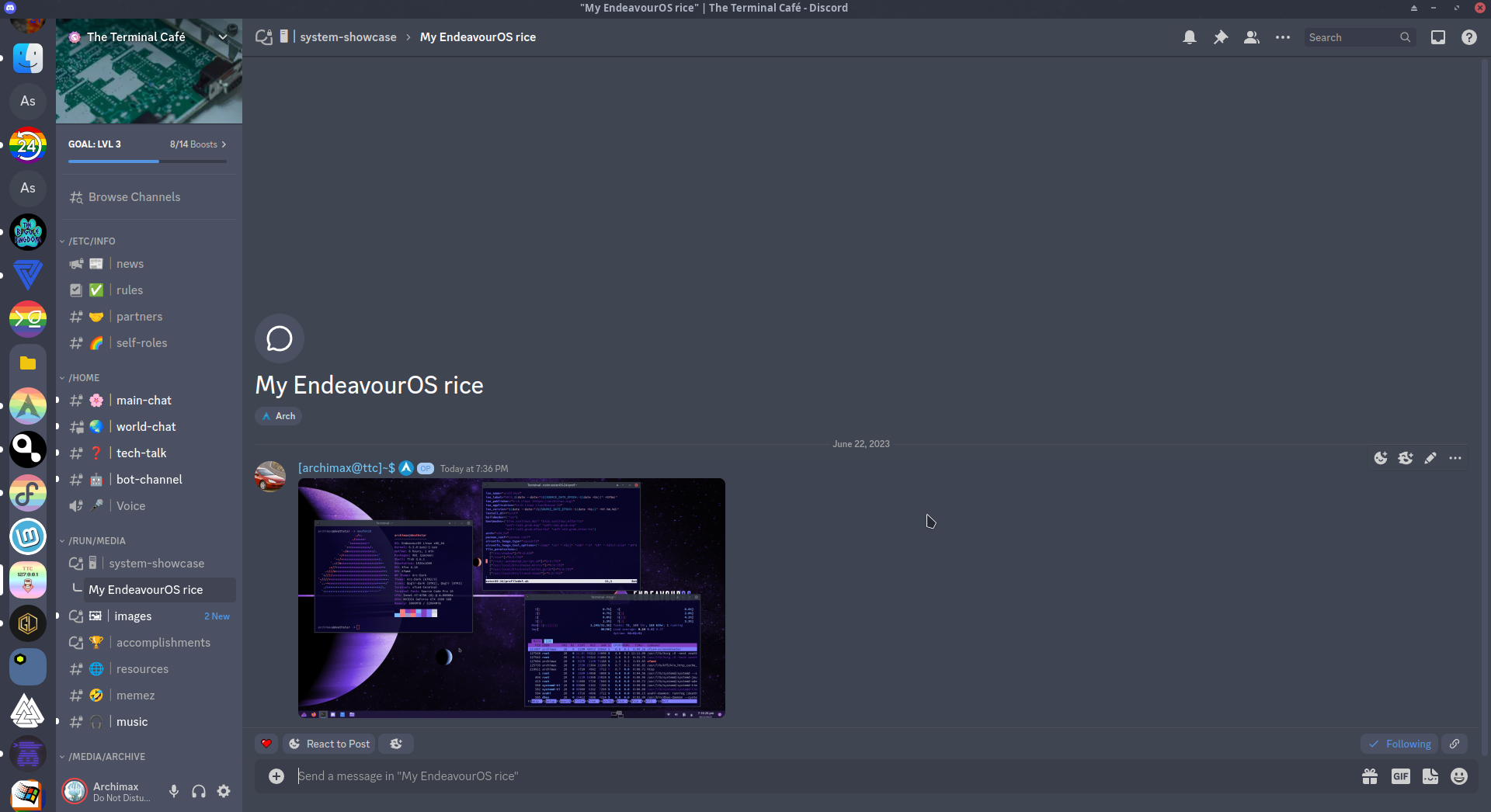Image resolution: width=1491 pixels, height=812 pixels.
Task: Show the member list icon
Action: [x=1251, y=36]
